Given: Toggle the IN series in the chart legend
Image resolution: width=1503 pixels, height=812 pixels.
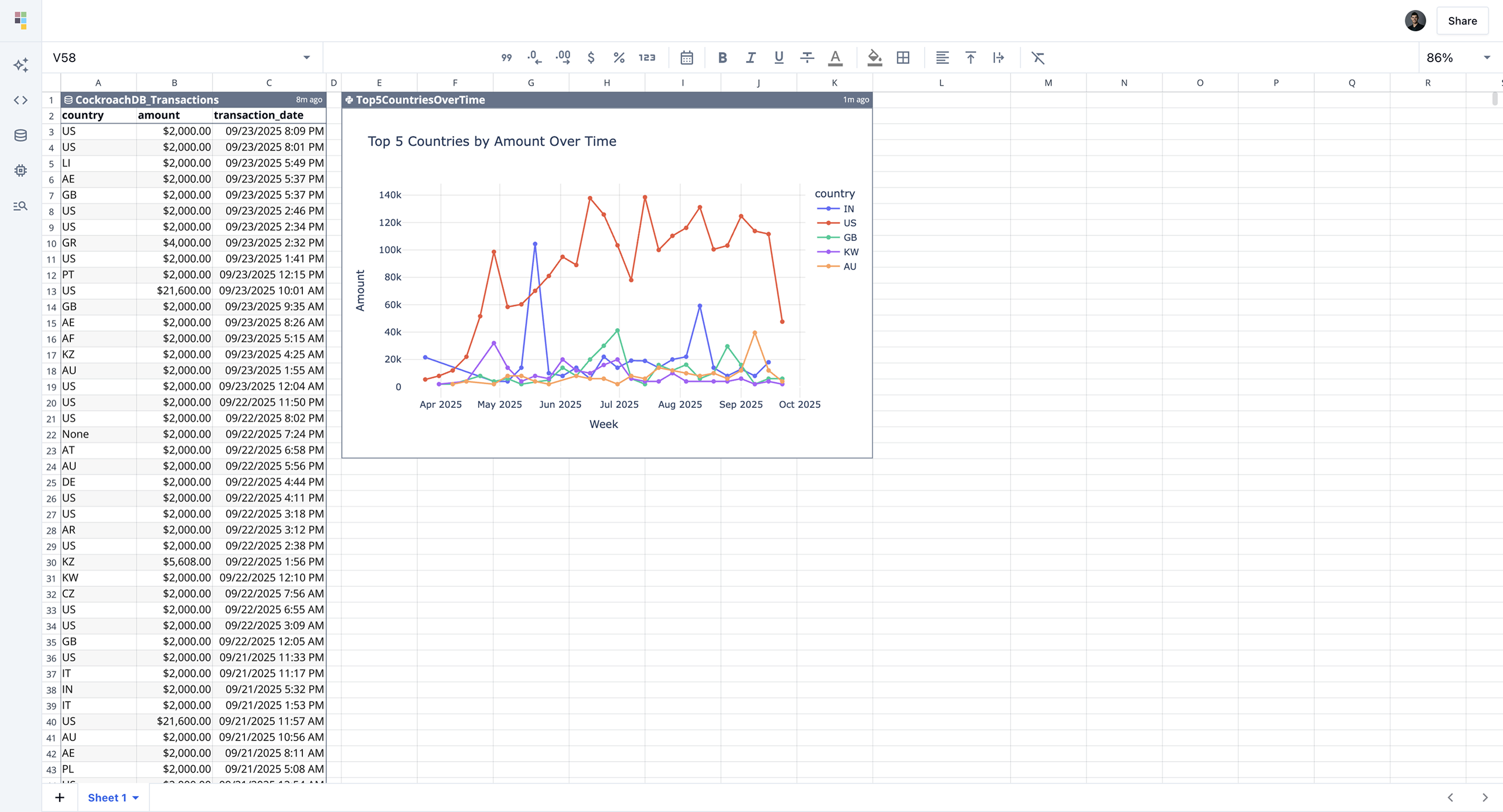Looking at the screenshot, I should coord(848,209).
